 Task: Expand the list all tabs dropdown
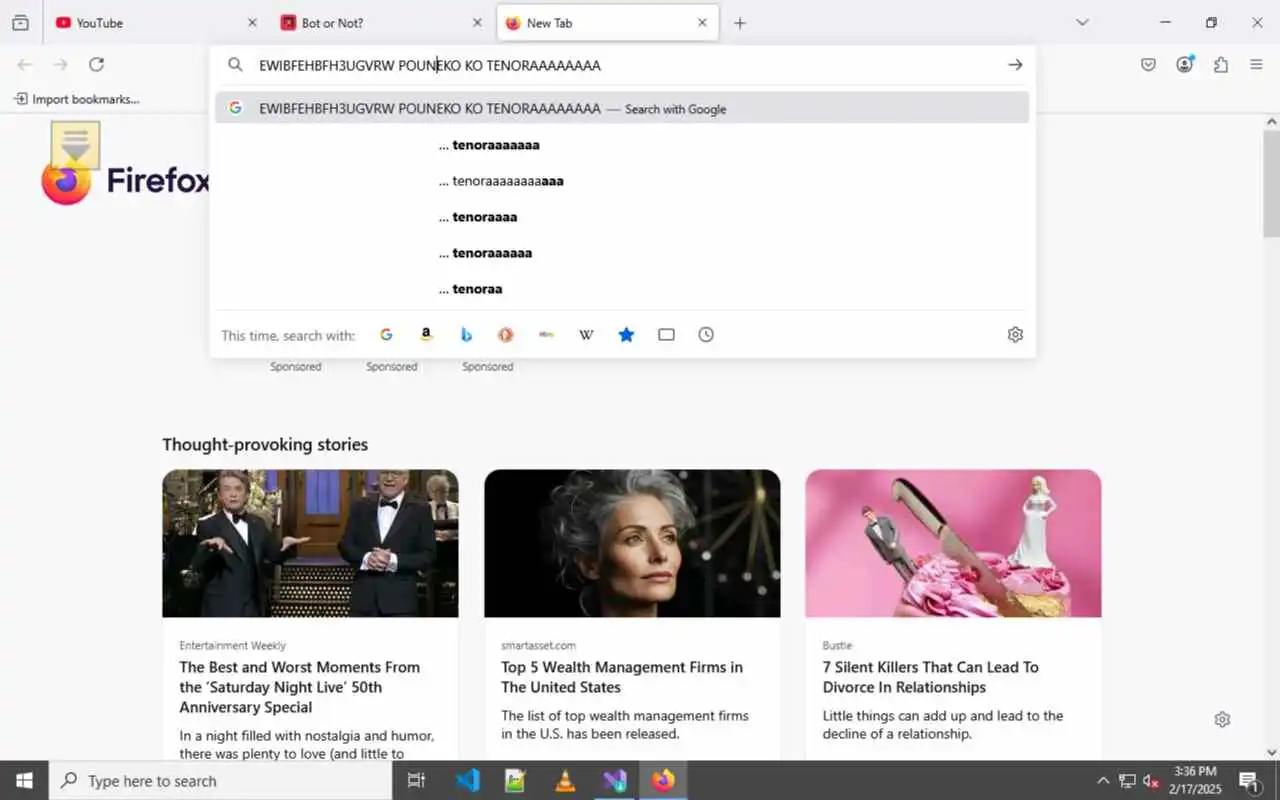click(x=1082, y=23)
